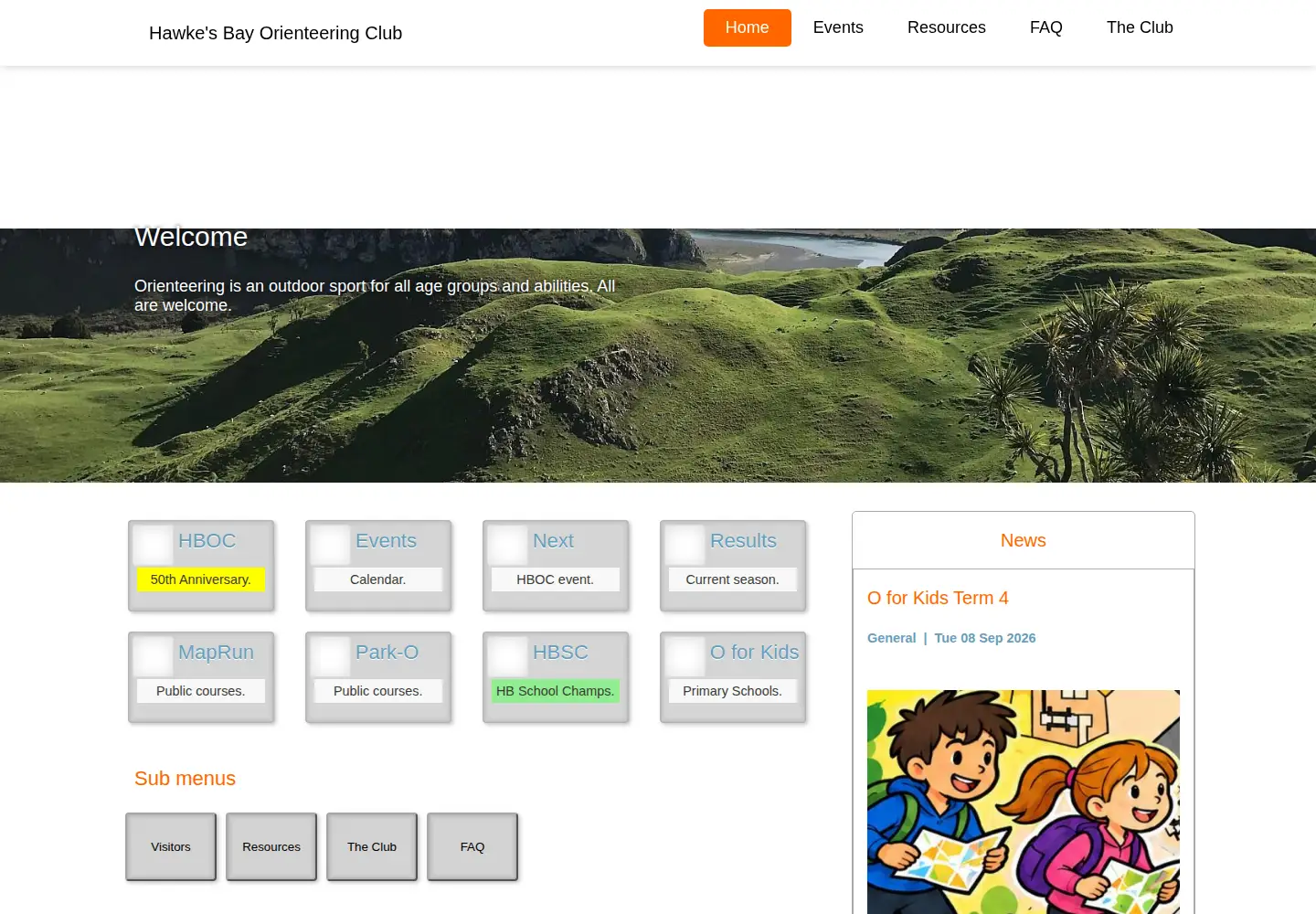Open The Club menu in the header
The image size is (1316, 914).
(x=1140, y=27)
